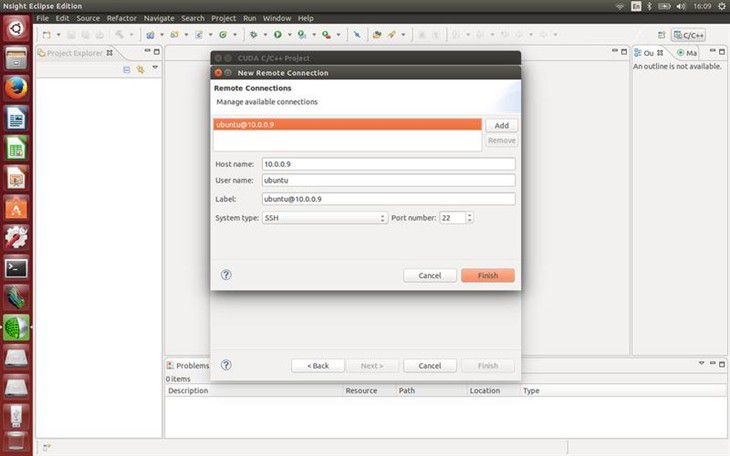Click Cancel in New Remote Connection

pyautogui.click(x=430, y=275)
